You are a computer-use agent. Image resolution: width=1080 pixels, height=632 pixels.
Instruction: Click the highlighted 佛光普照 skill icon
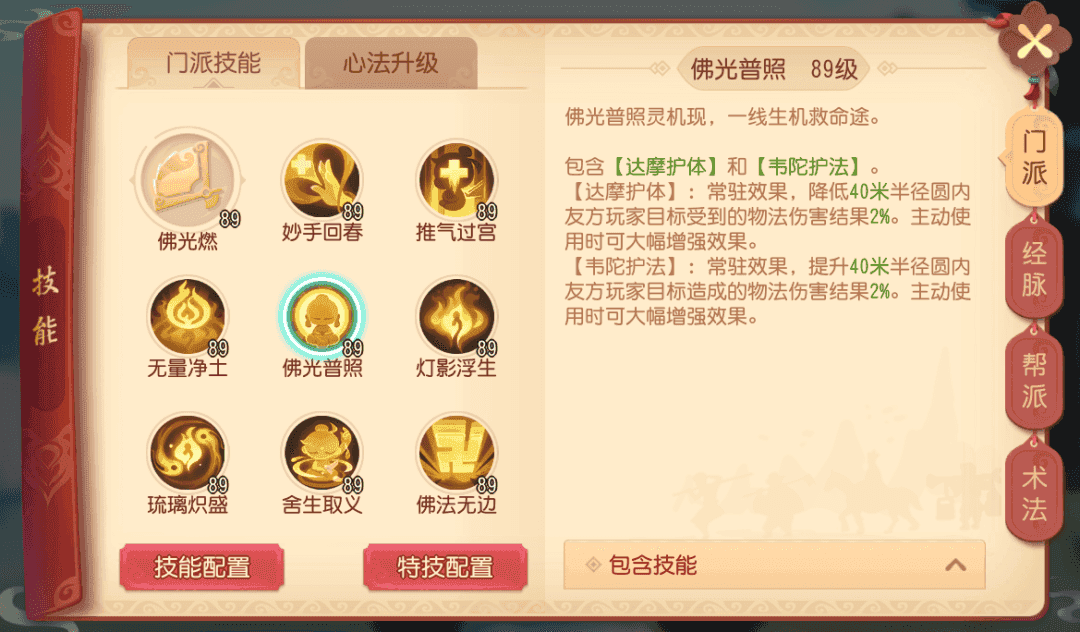tap(322, 317)
